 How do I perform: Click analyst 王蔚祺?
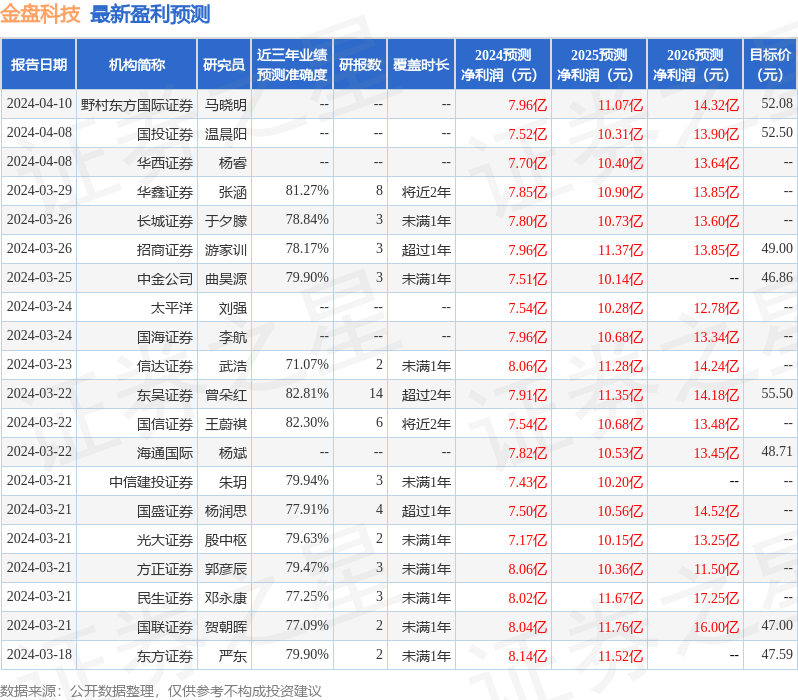226,424
